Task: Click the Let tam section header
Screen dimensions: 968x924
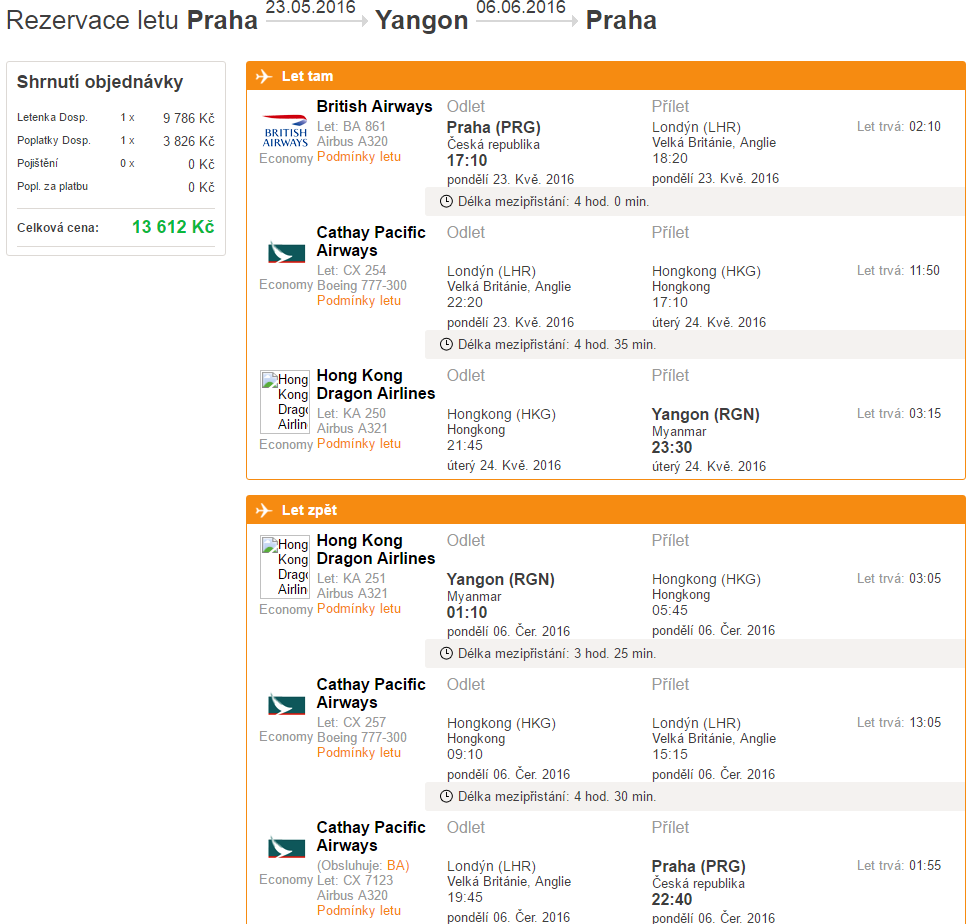Action: [606, 77]
